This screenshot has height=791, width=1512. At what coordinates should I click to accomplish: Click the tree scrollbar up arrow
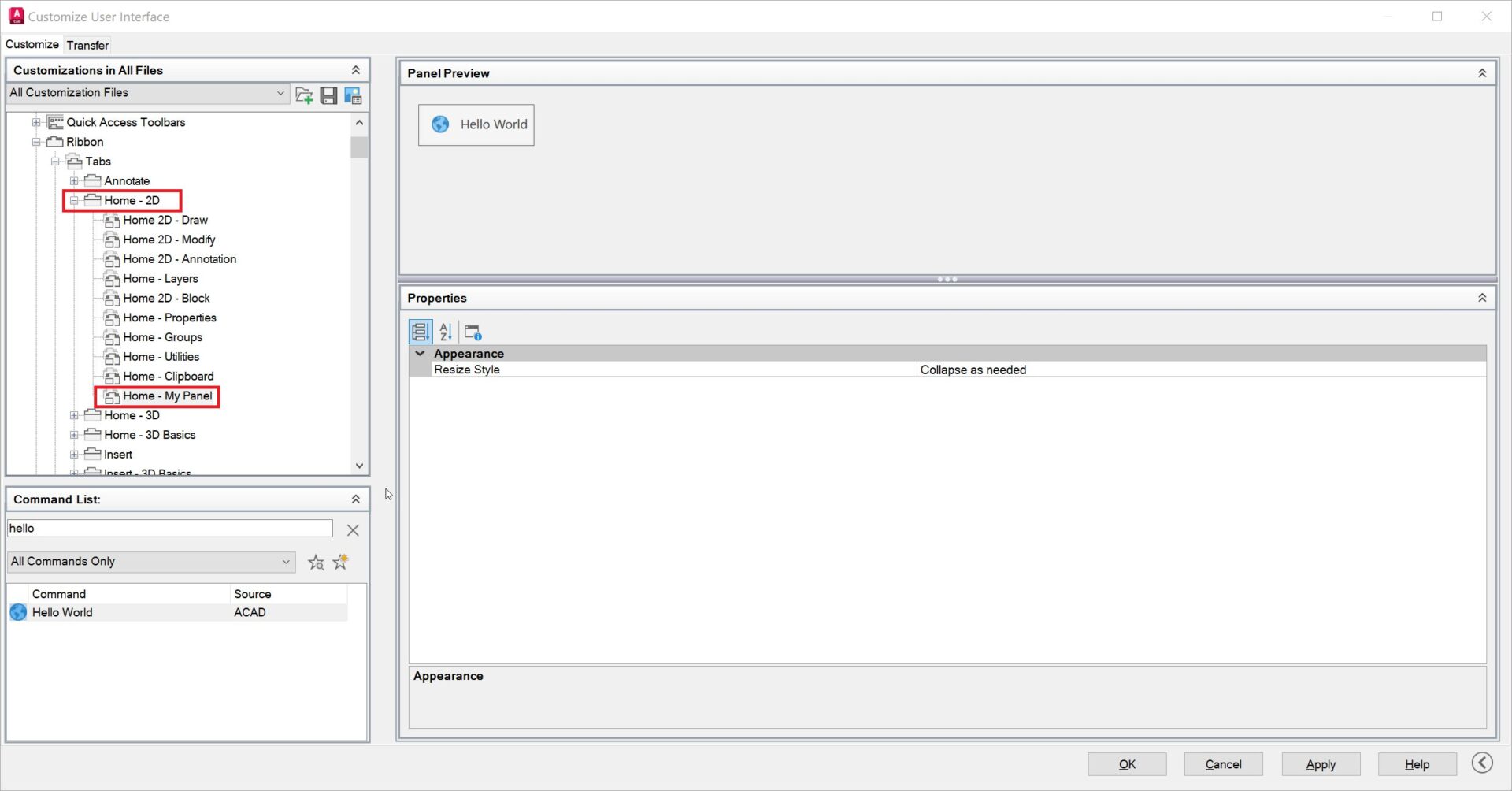(x=359, y=123)
